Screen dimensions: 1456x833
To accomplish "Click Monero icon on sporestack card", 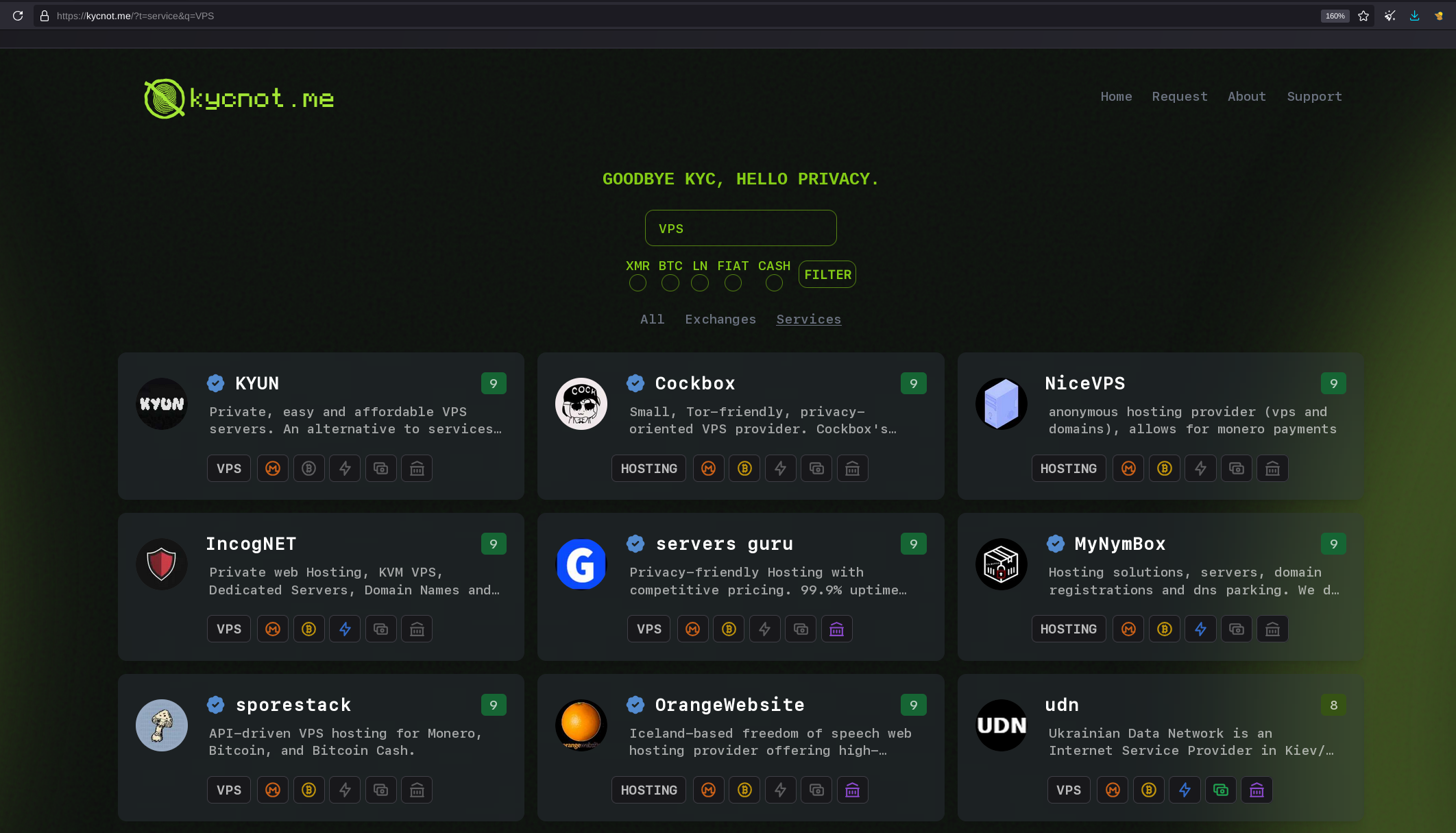I will point(273,790).
